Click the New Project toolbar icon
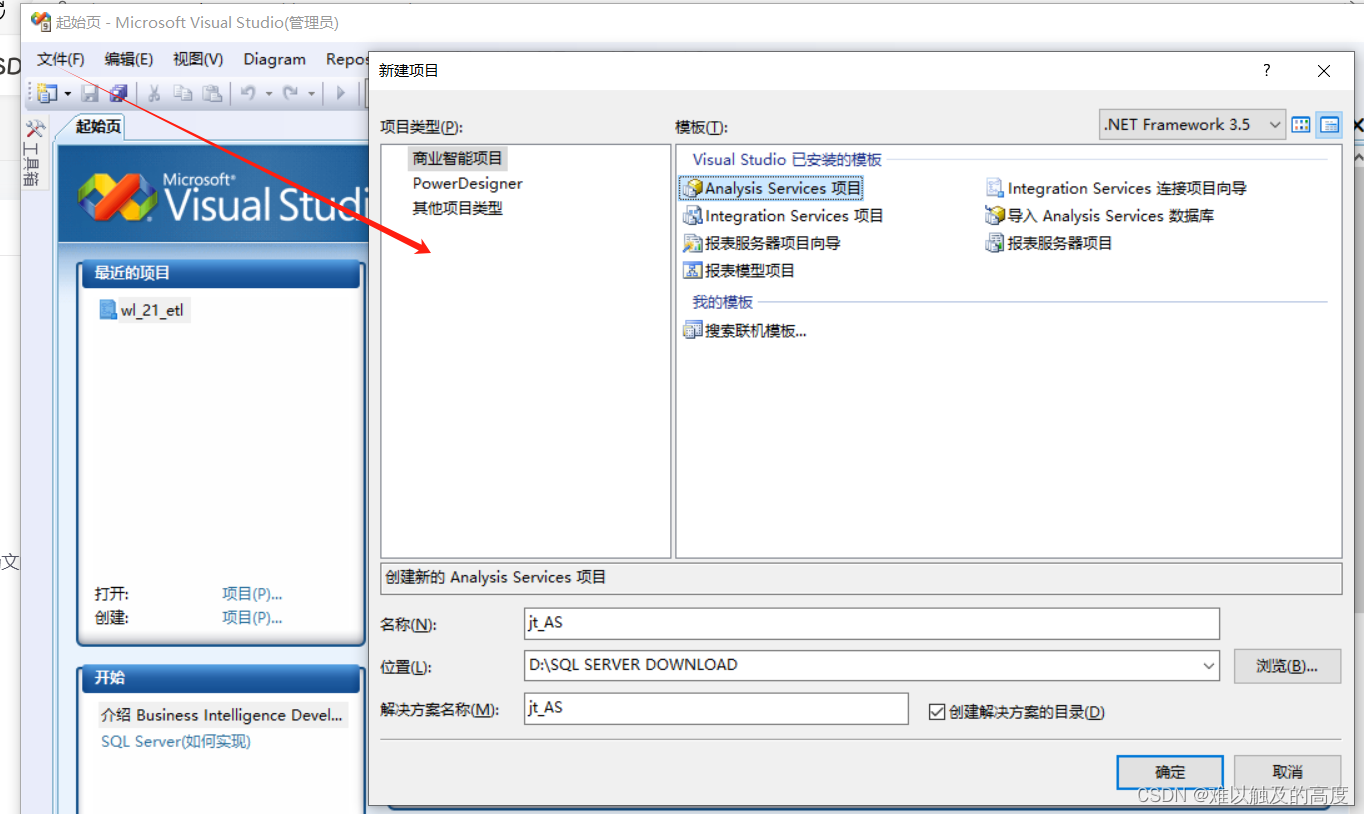This screenshot has width=1364, height=814. point(46,93)
